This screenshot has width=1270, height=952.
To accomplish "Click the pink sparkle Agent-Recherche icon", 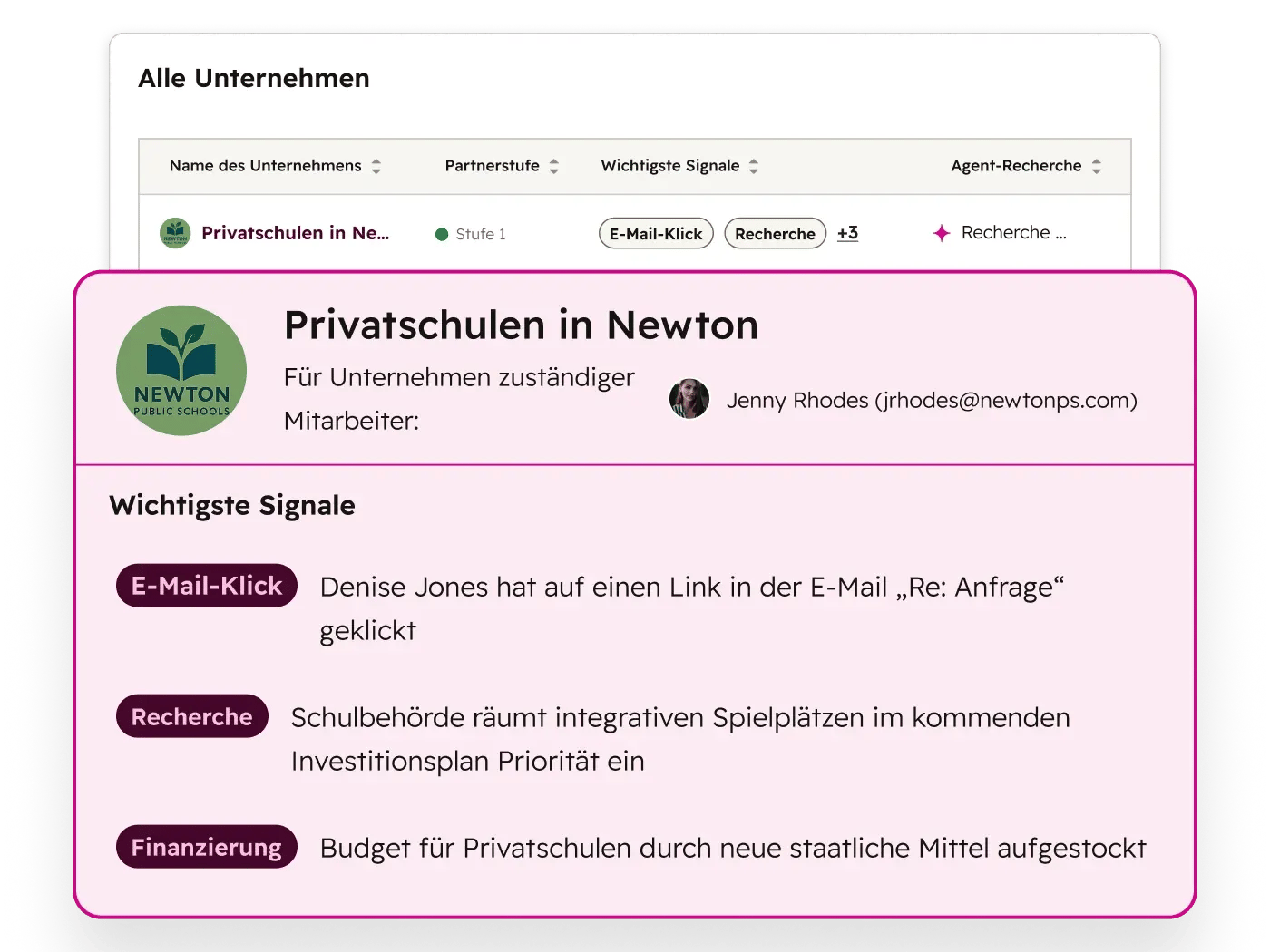I will pos(942,233).
